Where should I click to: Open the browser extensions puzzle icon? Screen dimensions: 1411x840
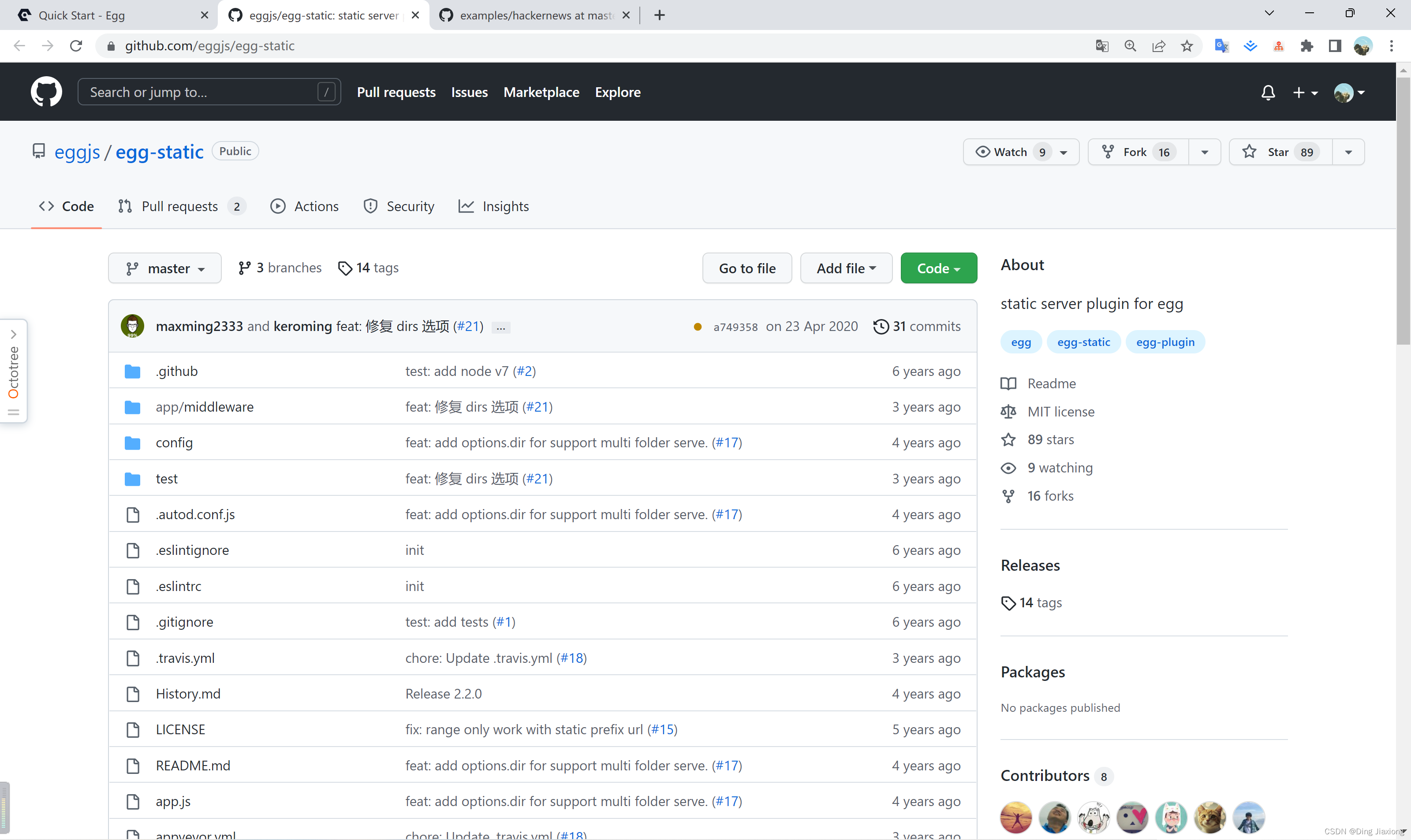[1307, 46]
